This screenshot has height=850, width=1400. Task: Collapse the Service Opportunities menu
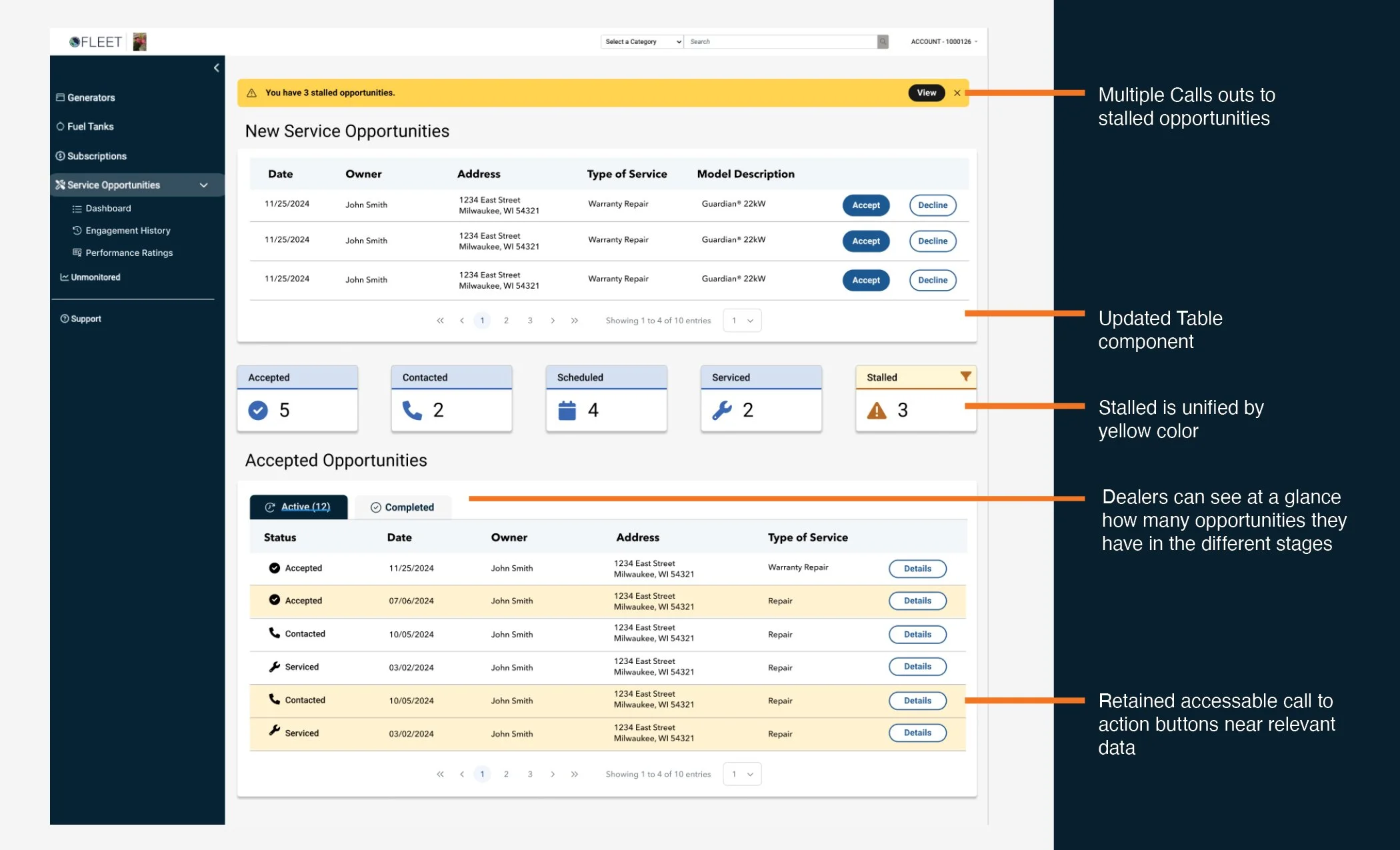pyautogui.click(x=204, y=185)
